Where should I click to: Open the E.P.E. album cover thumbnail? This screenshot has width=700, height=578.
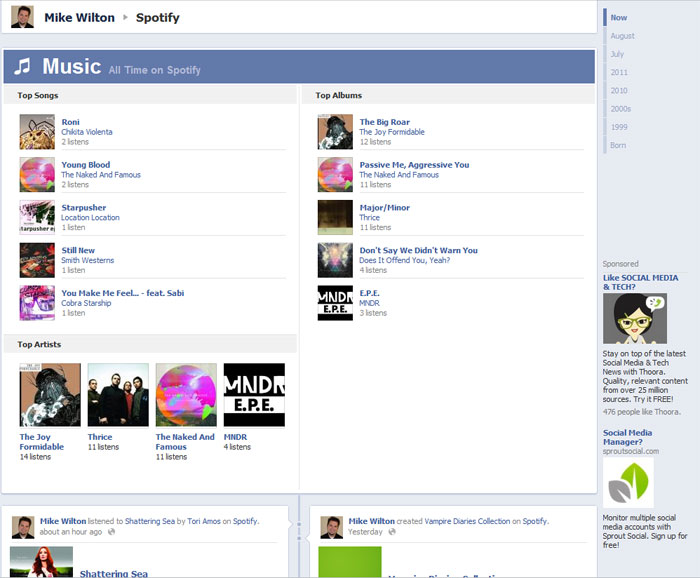tap(335, 303)
